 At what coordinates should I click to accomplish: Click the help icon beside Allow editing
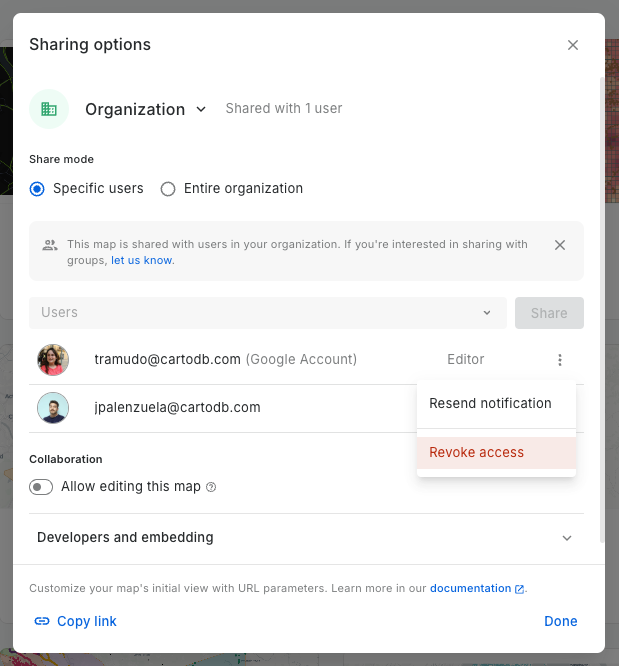(x=211, y=487)
